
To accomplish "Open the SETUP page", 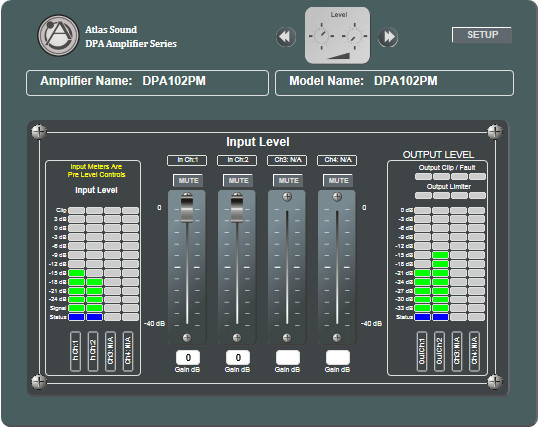I will (x=482, y=35).
